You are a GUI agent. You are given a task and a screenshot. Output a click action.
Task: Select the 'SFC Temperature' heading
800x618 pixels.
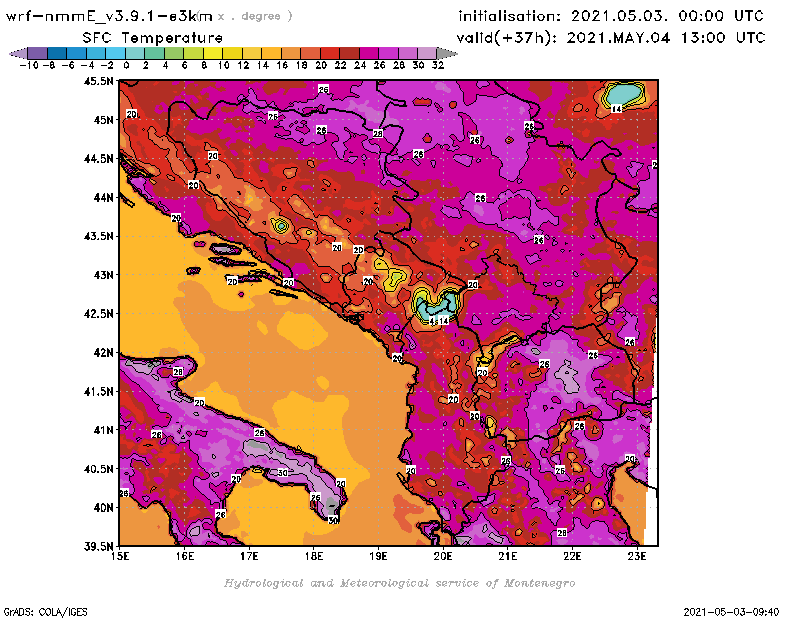153,38
